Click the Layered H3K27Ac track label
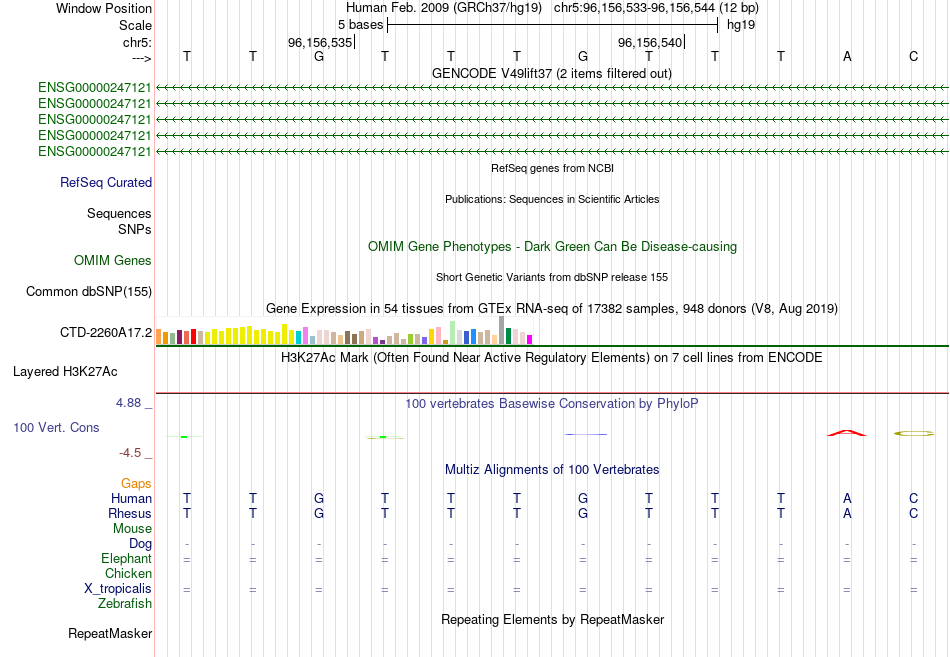This screenshot has height=657, width=950. coord(65,372)
